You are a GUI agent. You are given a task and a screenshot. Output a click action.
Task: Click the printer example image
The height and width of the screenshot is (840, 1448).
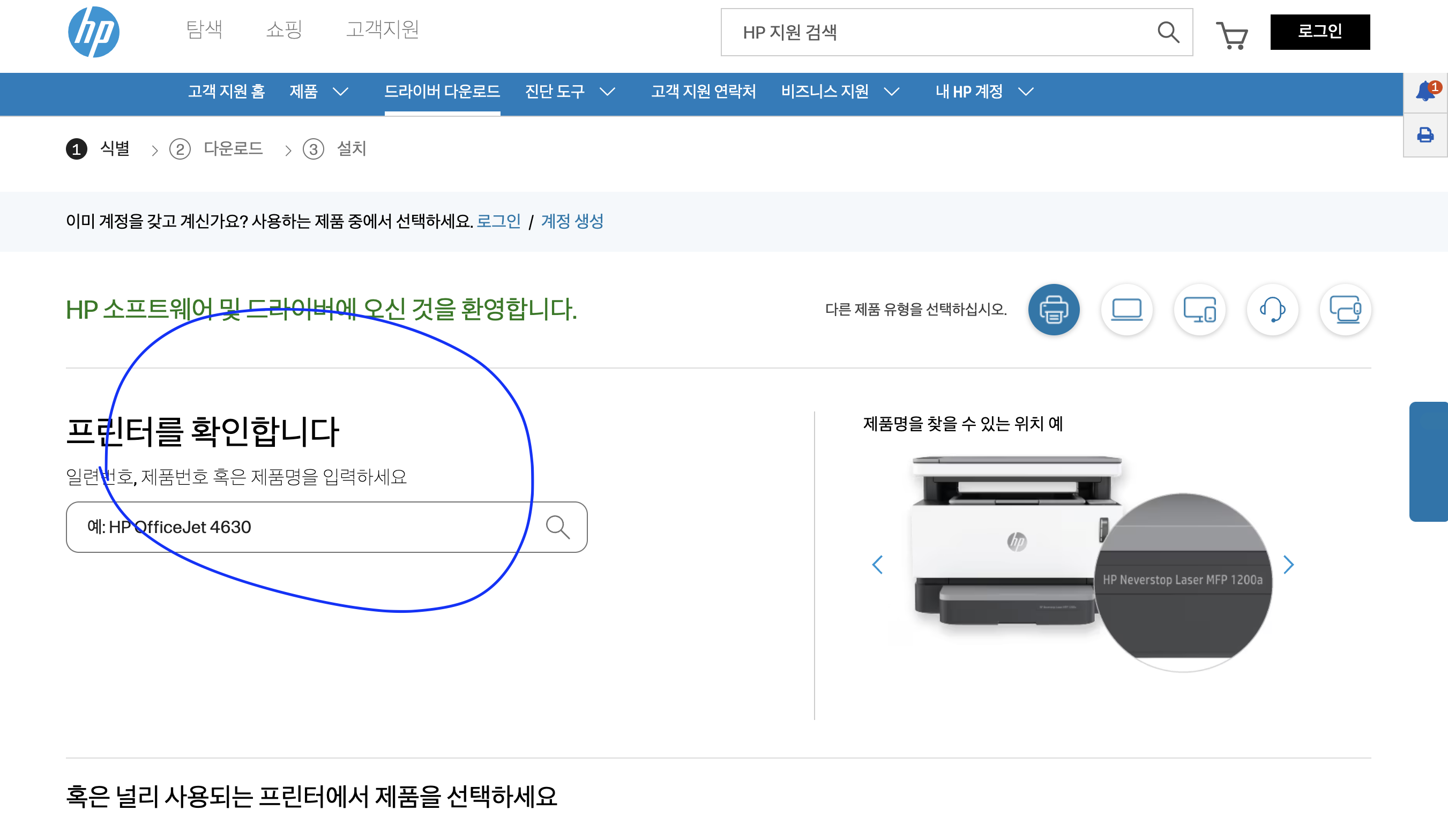[1092, 563]
